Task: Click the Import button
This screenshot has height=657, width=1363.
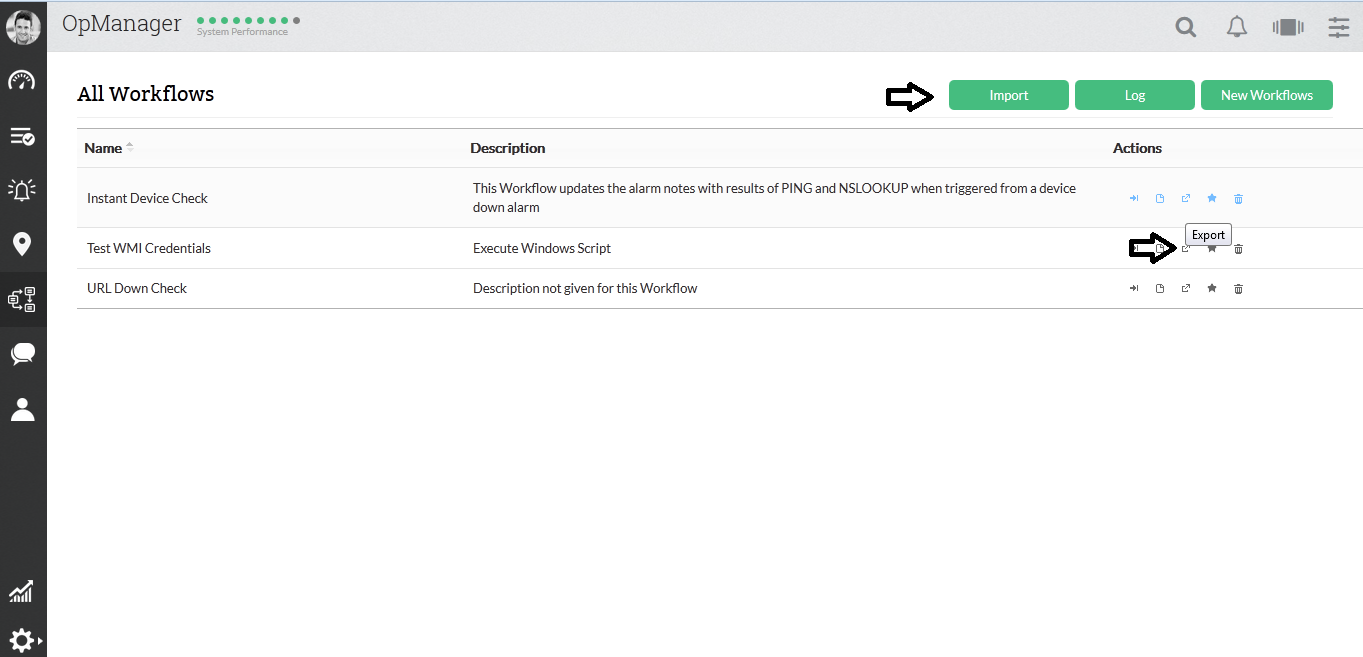Action: [1008, 95]
